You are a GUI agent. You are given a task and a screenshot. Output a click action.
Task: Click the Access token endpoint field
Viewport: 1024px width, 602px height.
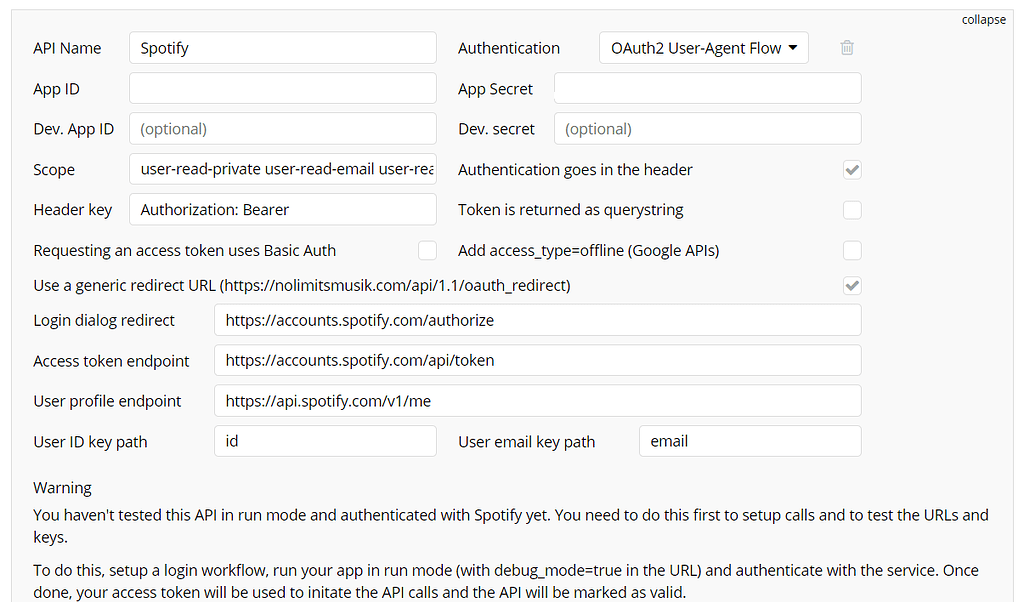[x=537, y=360]
